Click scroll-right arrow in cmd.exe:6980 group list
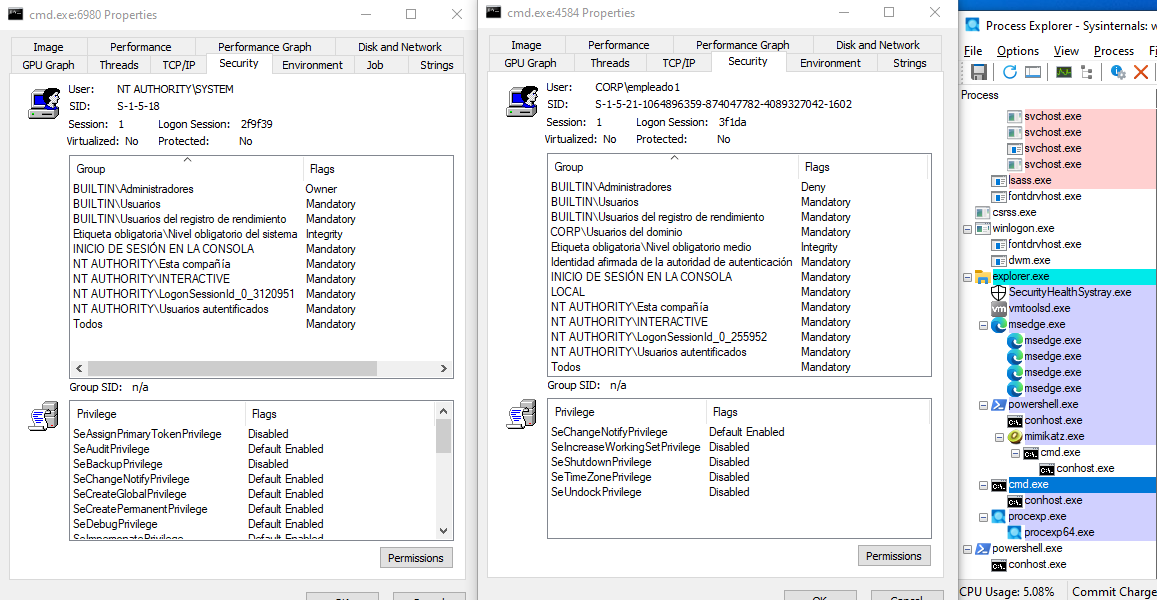Image resolution: width=1157 pixels, height=600 pixels. pos(443,368)
